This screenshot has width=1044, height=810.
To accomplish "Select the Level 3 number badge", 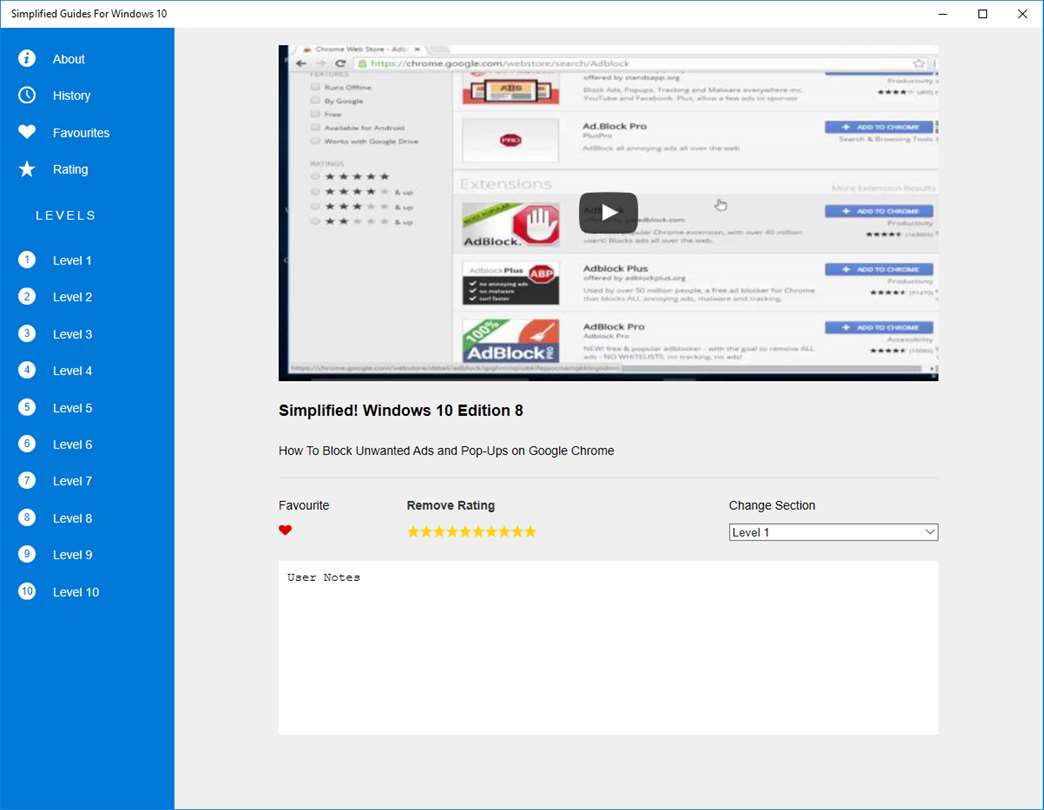I will 27,333.
